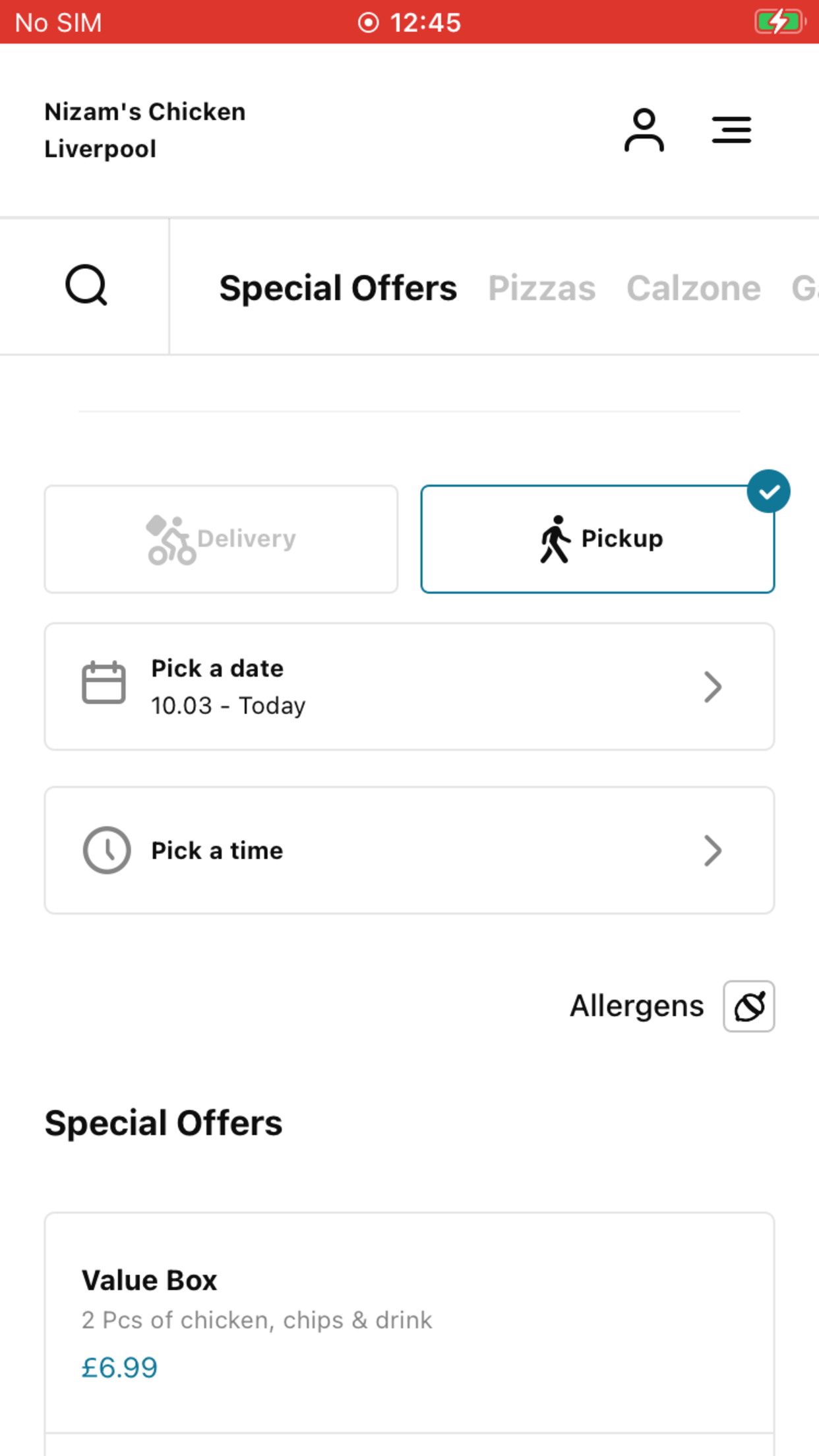Switch to the Pizzas category tab

tap(541, 288)
